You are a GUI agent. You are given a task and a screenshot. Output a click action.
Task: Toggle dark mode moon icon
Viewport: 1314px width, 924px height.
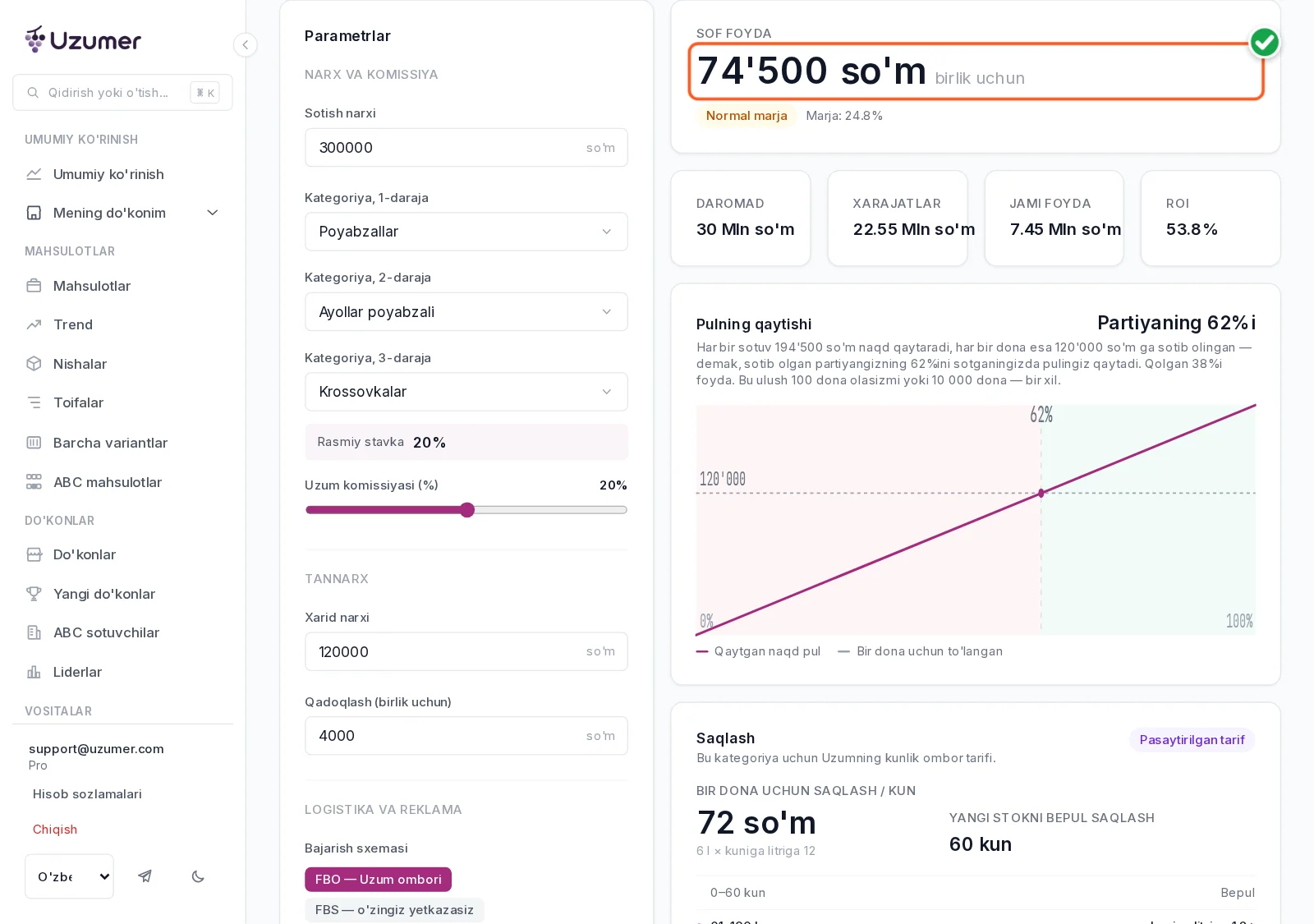tap(198, 876)
